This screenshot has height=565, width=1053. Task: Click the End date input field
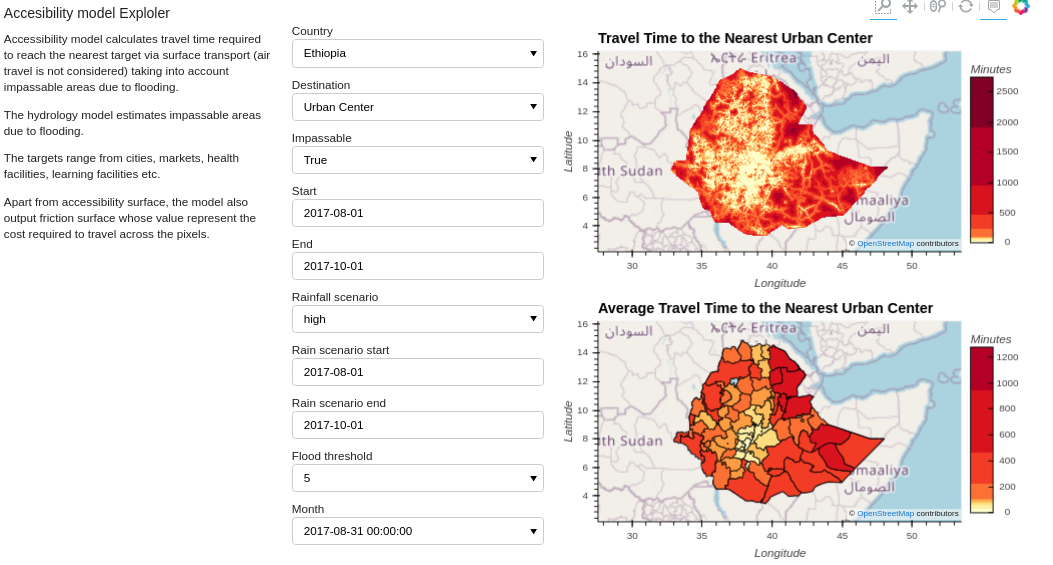[417, 266]
